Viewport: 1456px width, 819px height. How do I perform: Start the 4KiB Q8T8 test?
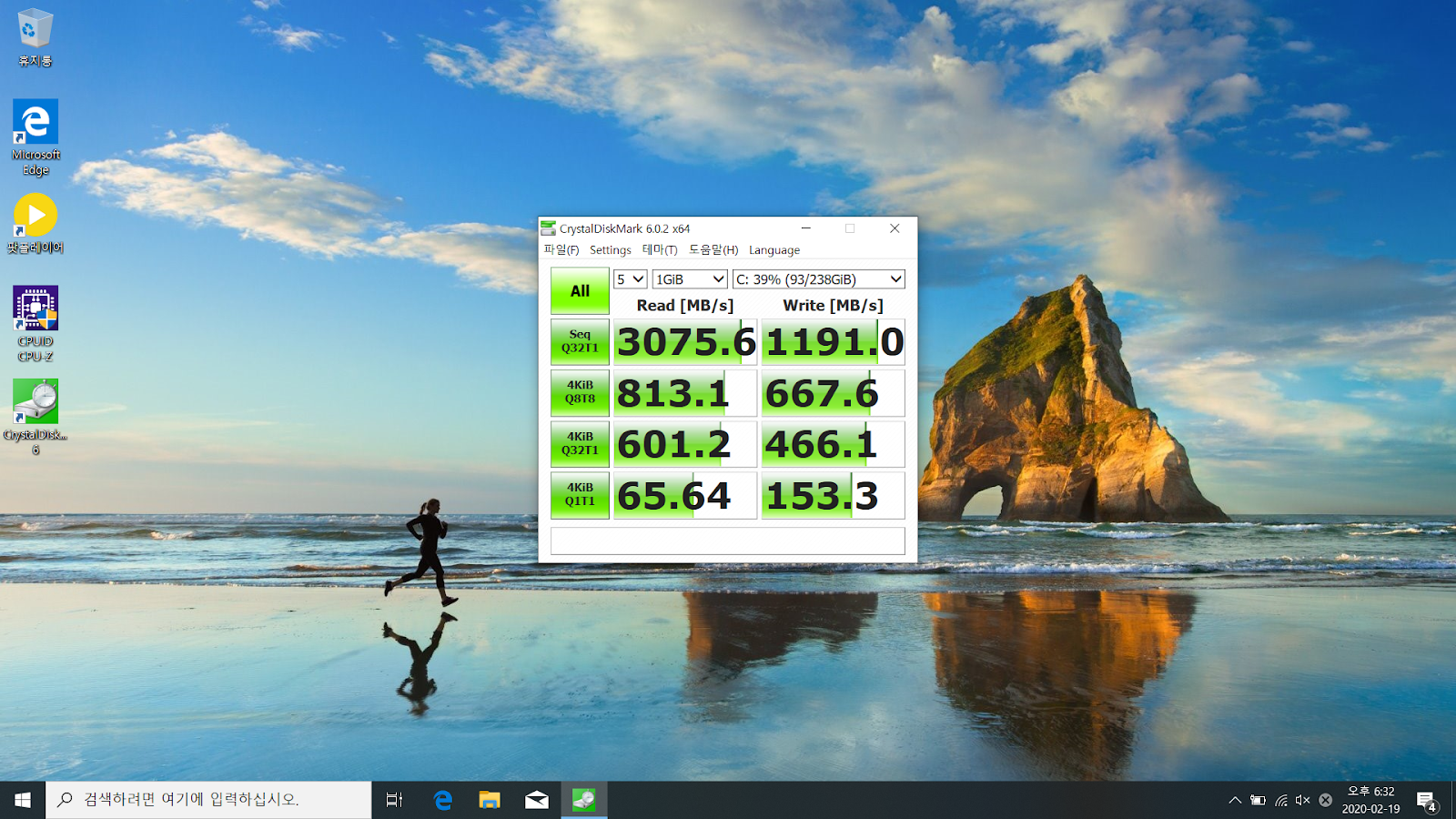(580, 392)
